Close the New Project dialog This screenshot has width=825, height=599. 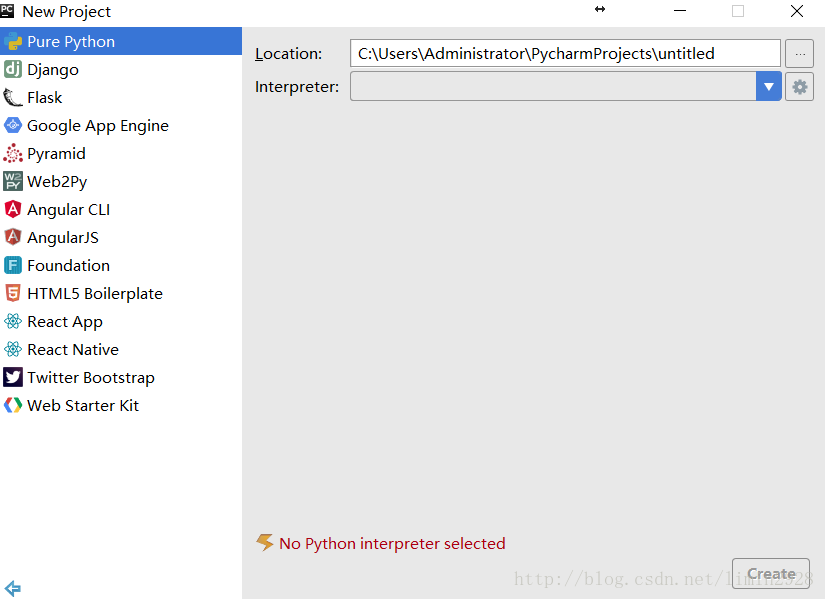pos(797,11)
